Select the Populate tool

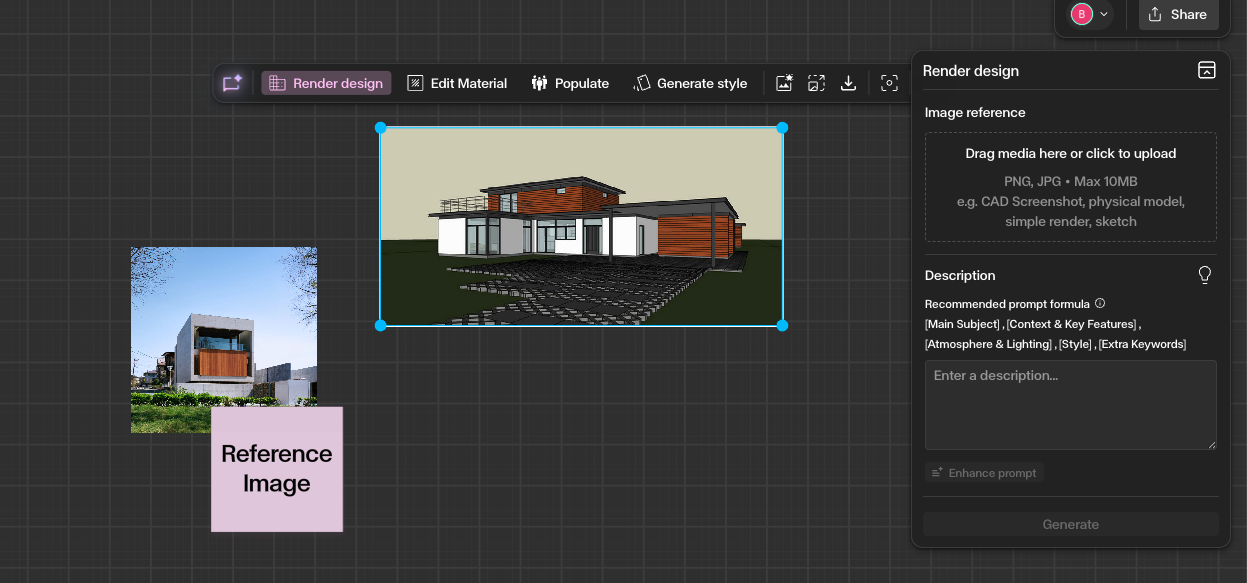(x=570, y=83)
